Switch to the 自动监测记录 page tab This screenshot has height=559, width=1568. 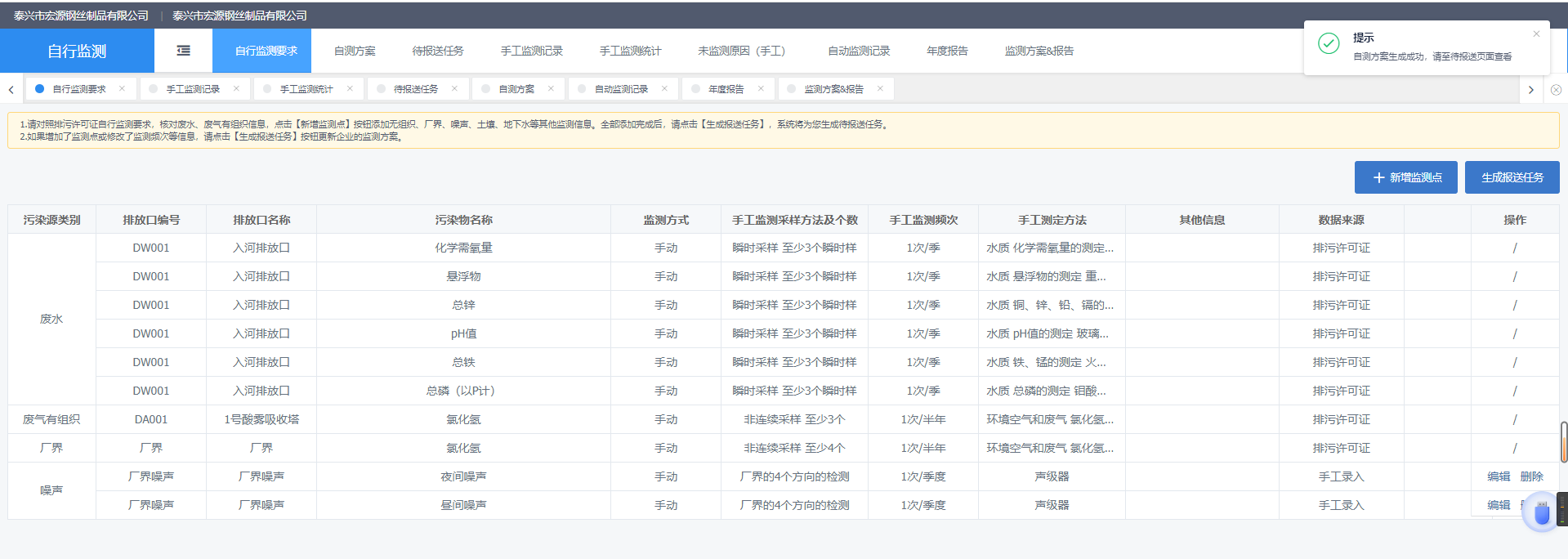[621, 89]
